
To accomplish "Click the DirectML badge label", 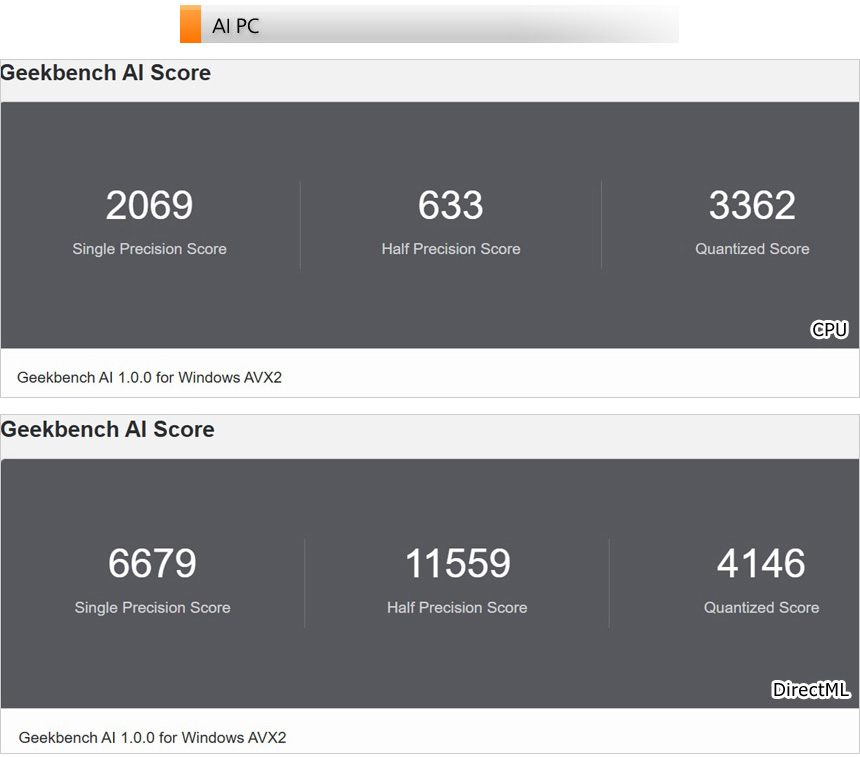I will (810, 690).
